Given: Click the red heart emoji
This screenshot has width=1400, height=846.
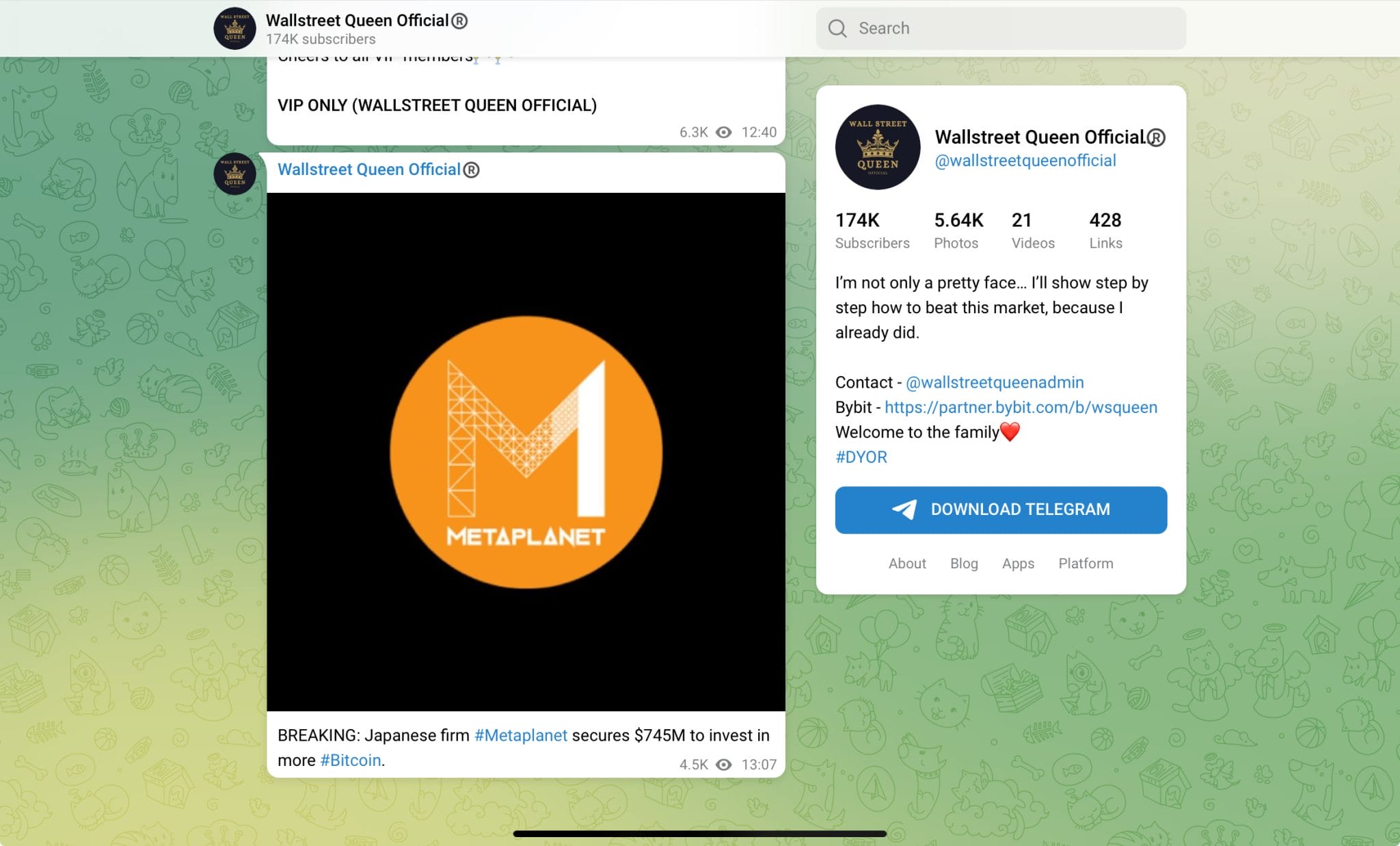Looking at the screenshot, I should (x=1010, y=432).
